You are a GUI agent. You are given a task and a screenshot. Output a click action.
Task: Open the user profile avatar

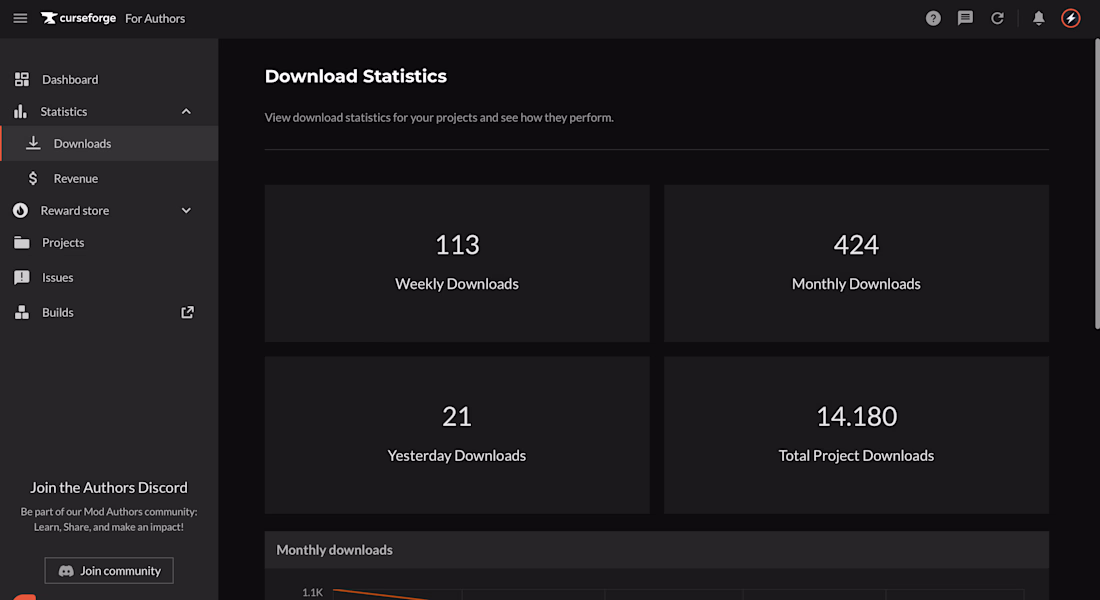(1071, 18)
